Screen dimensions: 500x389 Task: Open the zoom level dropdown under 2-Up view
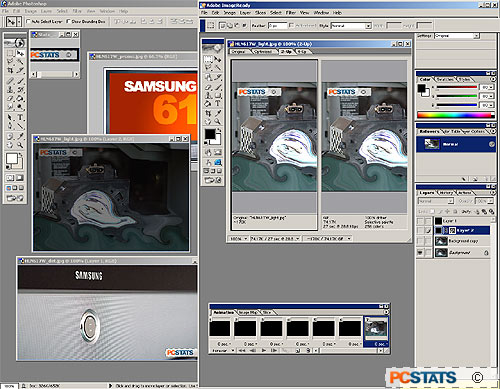pyautogui.click(x=238, y=239)
